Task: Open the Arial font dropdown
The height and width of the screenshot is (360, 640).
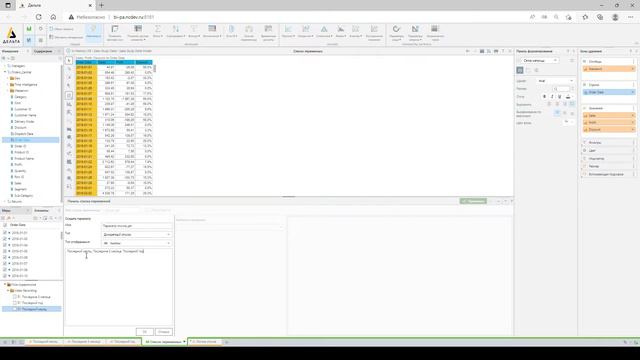Action: click(x=556, y=81)
